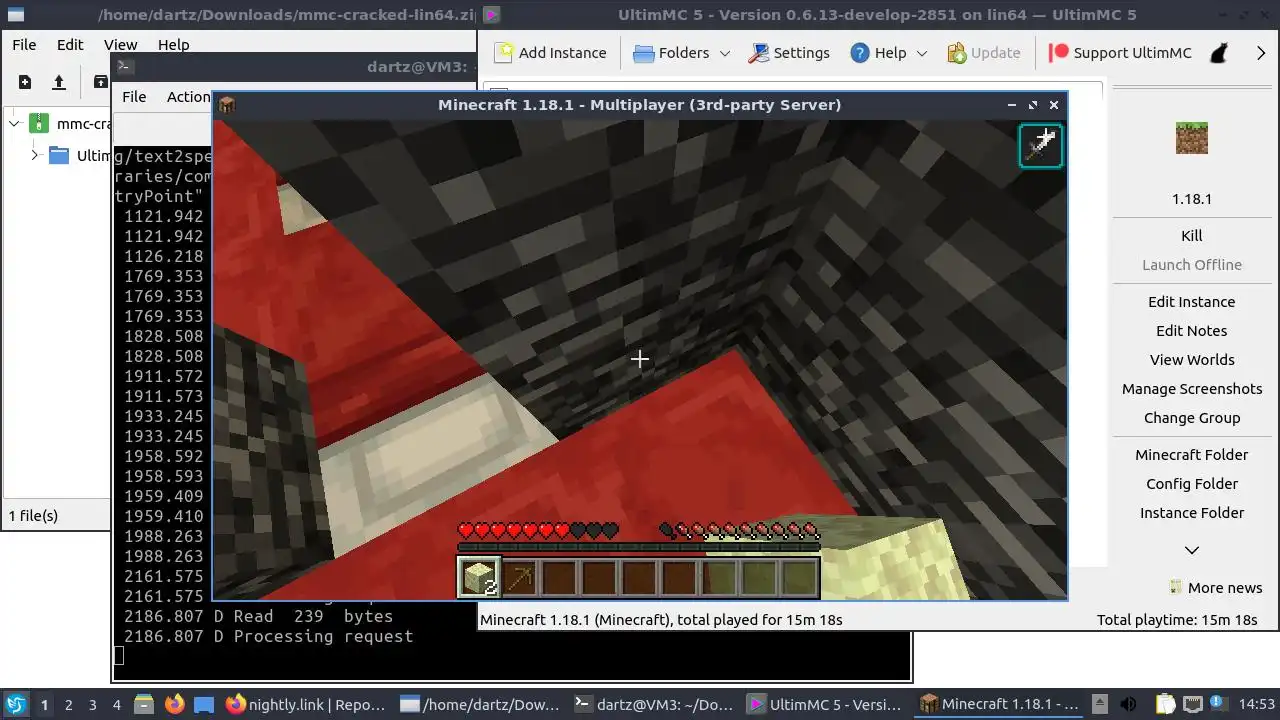Click Launch Offline in the instance panel

(x=1192, y=265)
